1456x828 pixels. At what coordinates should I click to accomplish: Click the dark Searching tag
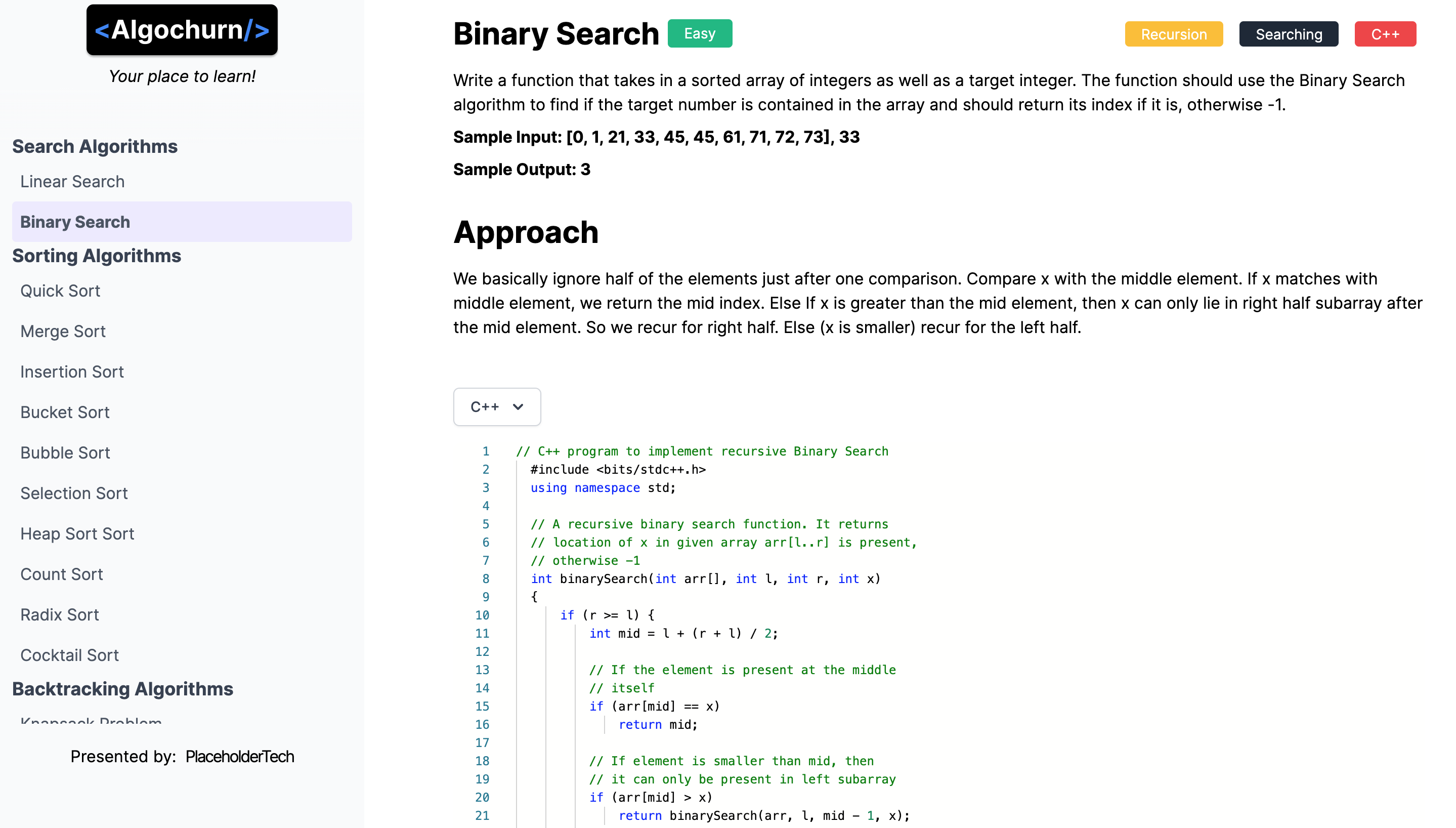coord(1289,34)
